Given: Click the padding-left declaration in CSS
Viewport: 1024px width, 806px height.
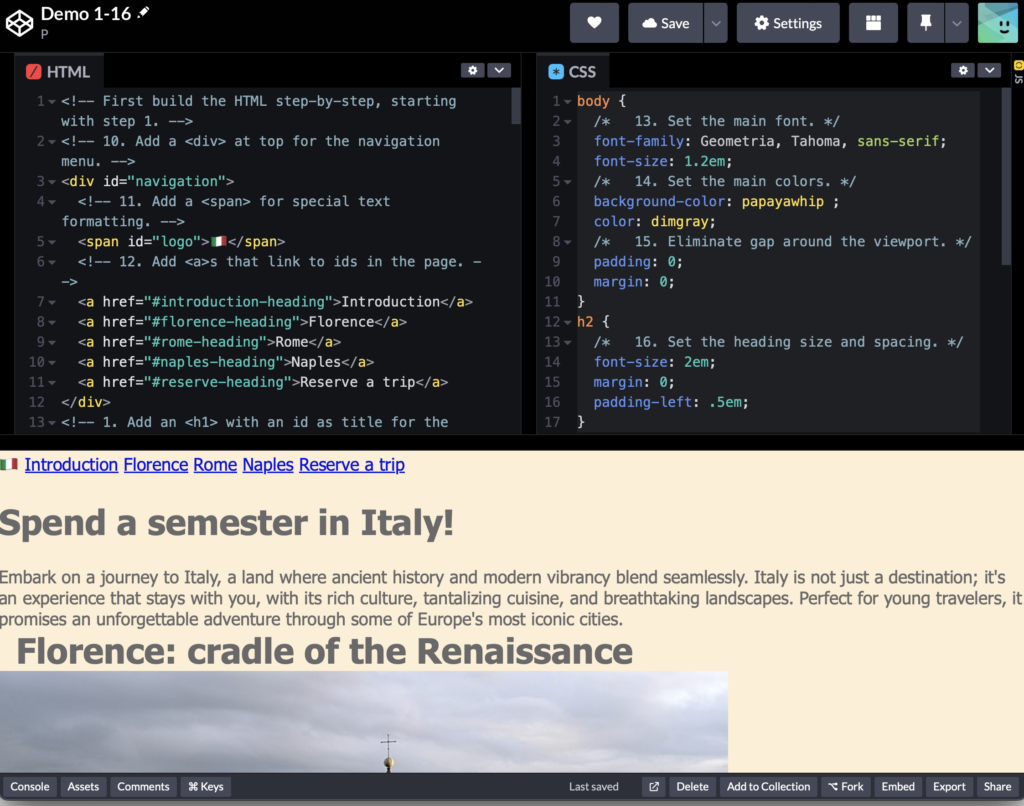Looking at the screenshot, I should (x=670, y=402).
